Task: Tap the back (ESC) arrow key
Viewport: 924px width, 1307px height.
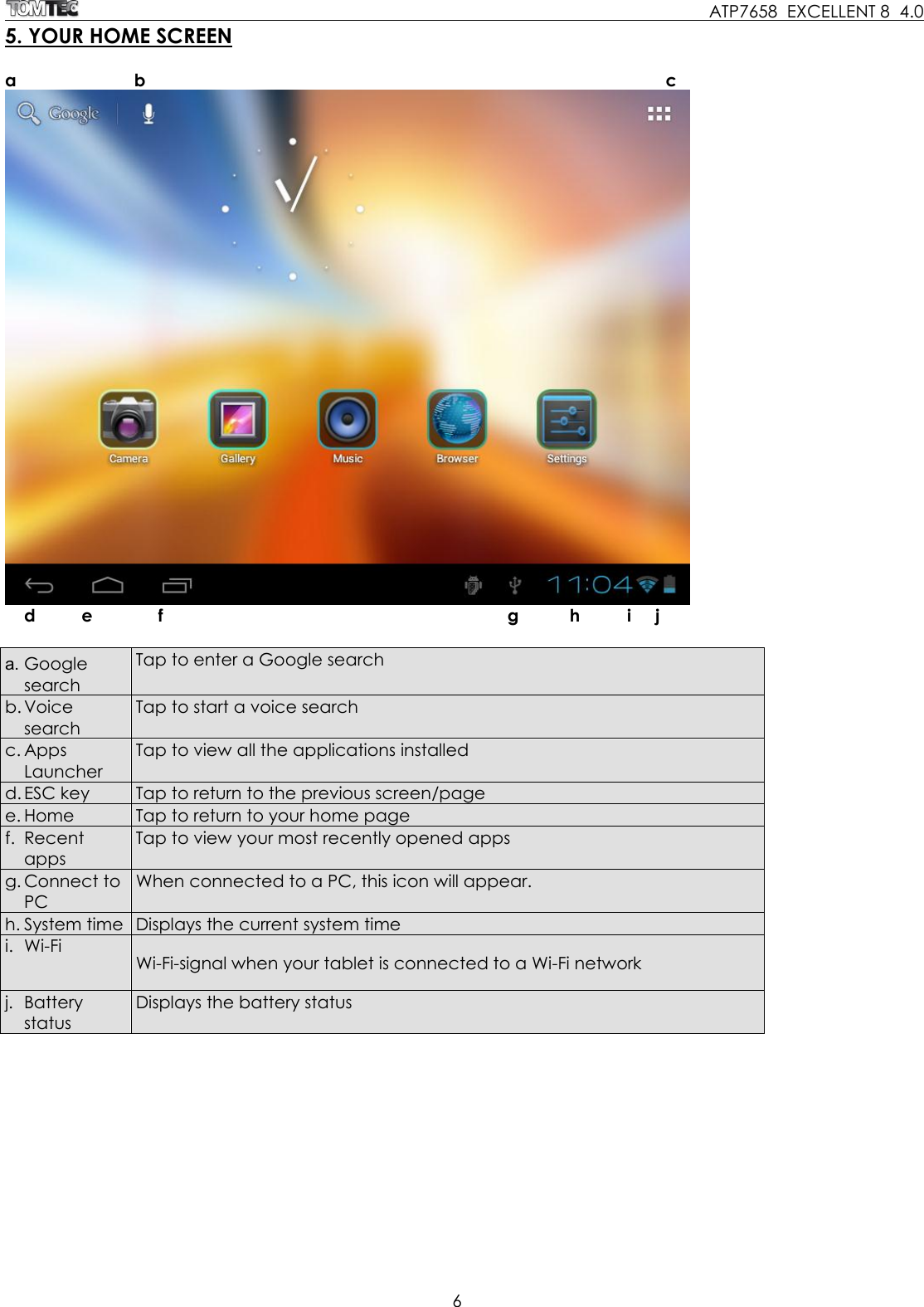Action: [x=39, y=586]
